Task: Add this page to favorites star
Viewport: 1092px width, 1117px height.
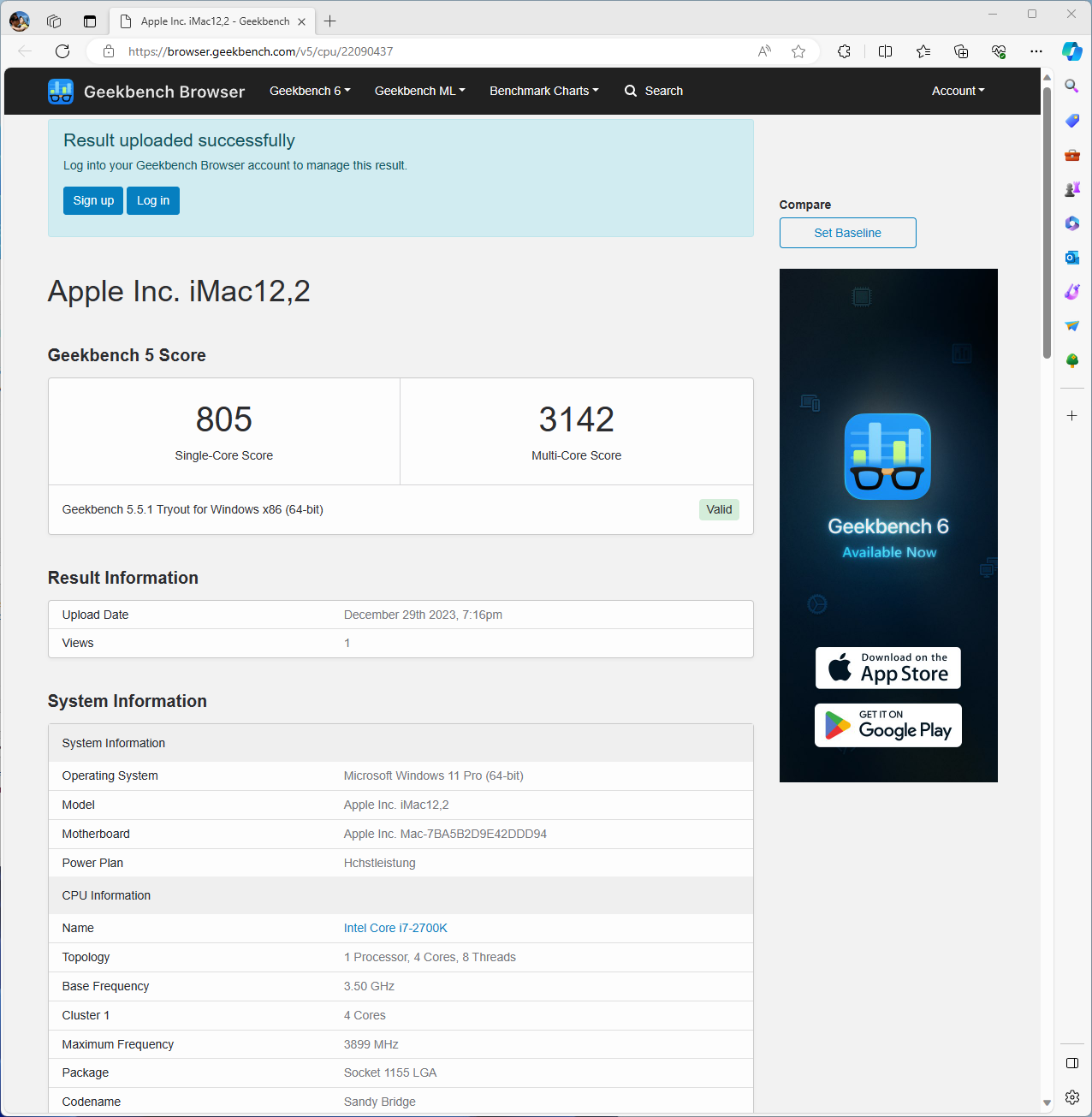Action: pos(798,51)
